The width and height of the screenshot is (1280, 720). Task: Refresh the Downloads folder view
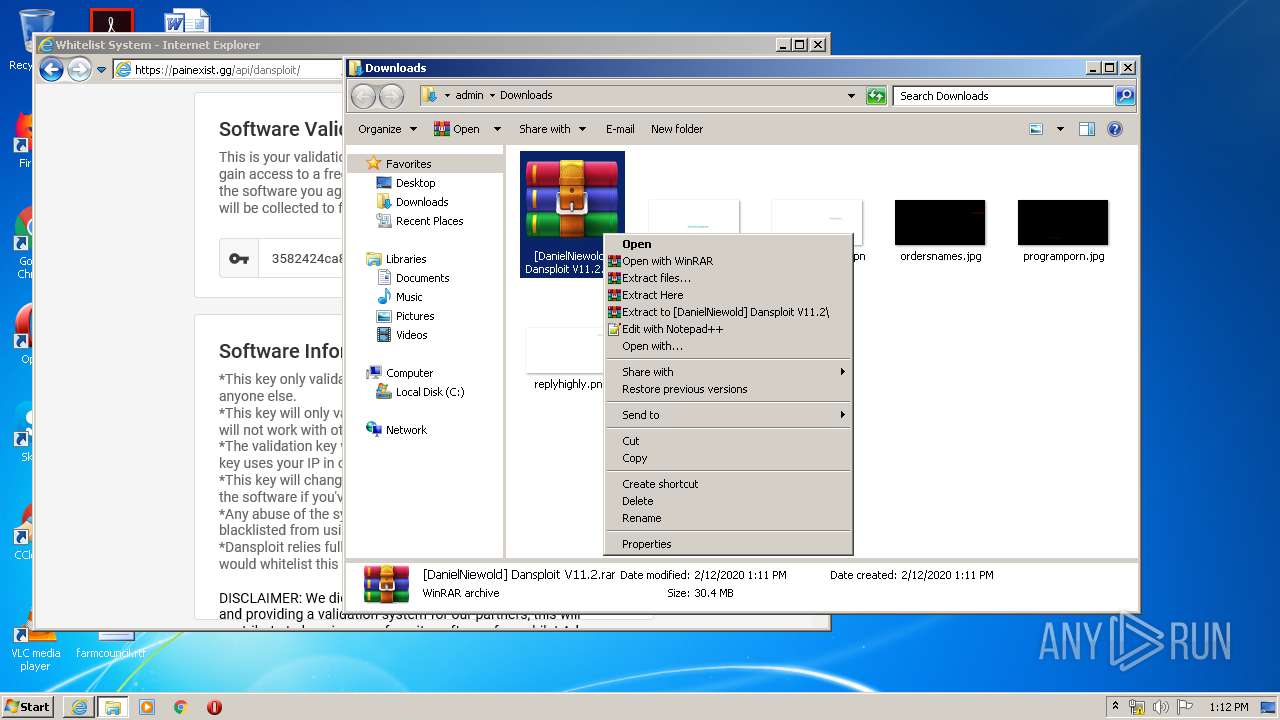876,96
